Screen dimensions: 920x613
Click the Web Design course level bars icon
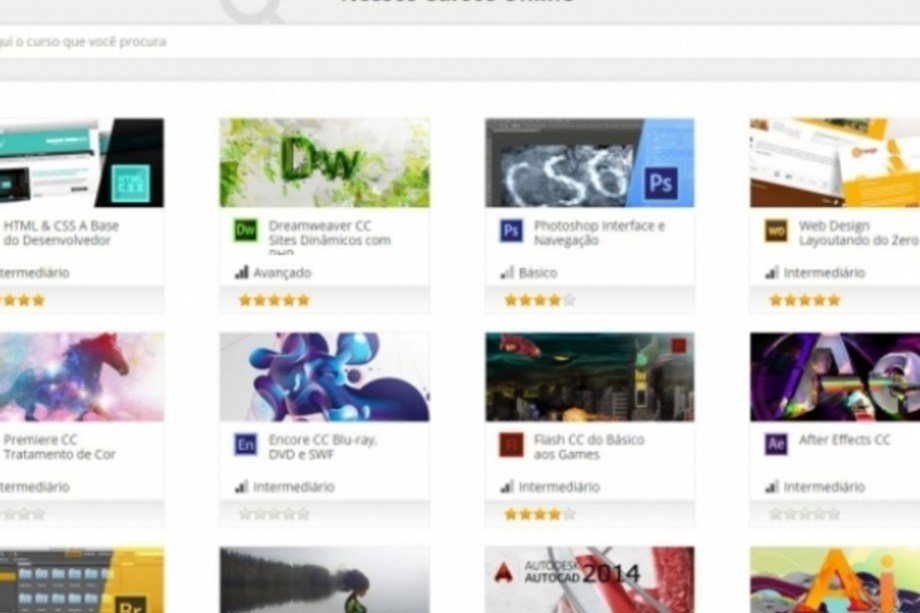(x=772, y=272)
